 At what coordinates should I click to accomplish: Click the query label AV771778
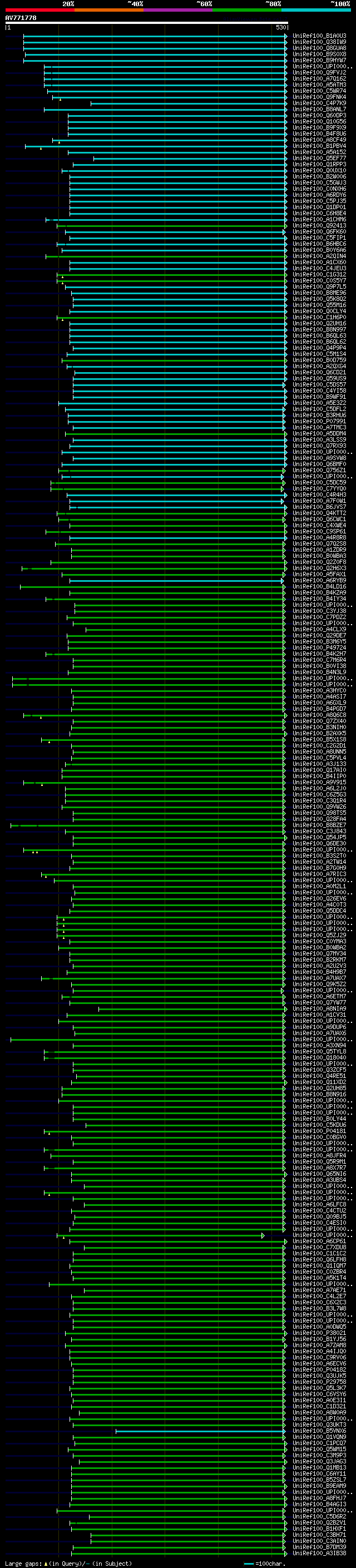21,18
